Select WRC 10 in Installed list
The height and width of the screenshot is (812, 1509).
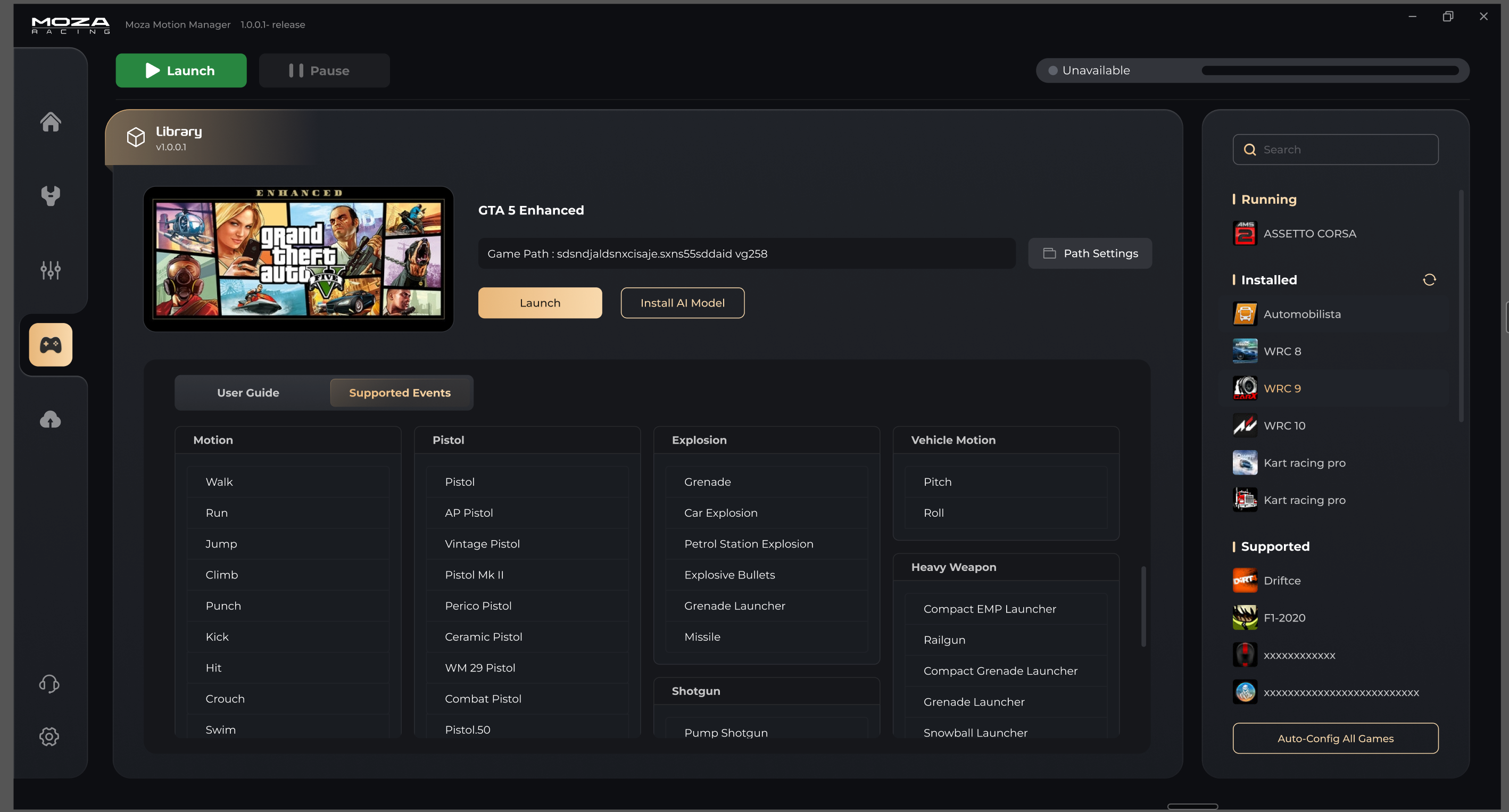click(1333, 425)
